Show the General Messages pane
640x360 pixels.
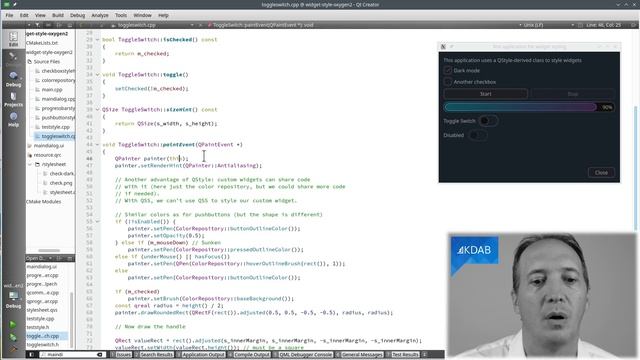(x=360, y=355)
